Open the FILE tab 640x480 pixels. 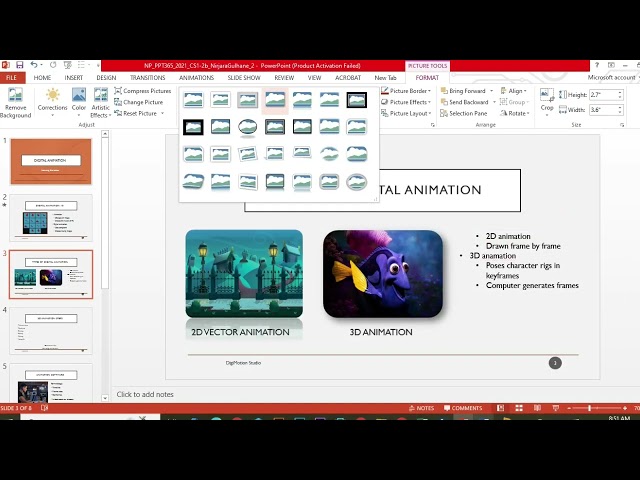tap(12, 78)
